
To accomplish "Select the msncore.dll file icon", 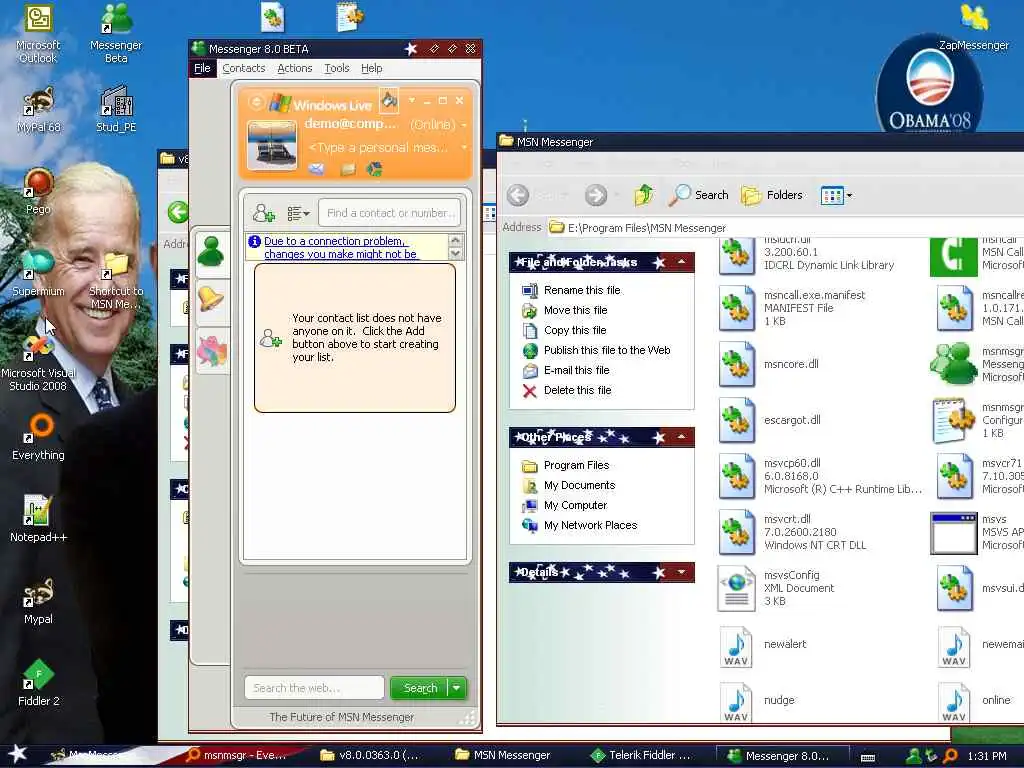I will pyautogui.click(x=737, y=364).
